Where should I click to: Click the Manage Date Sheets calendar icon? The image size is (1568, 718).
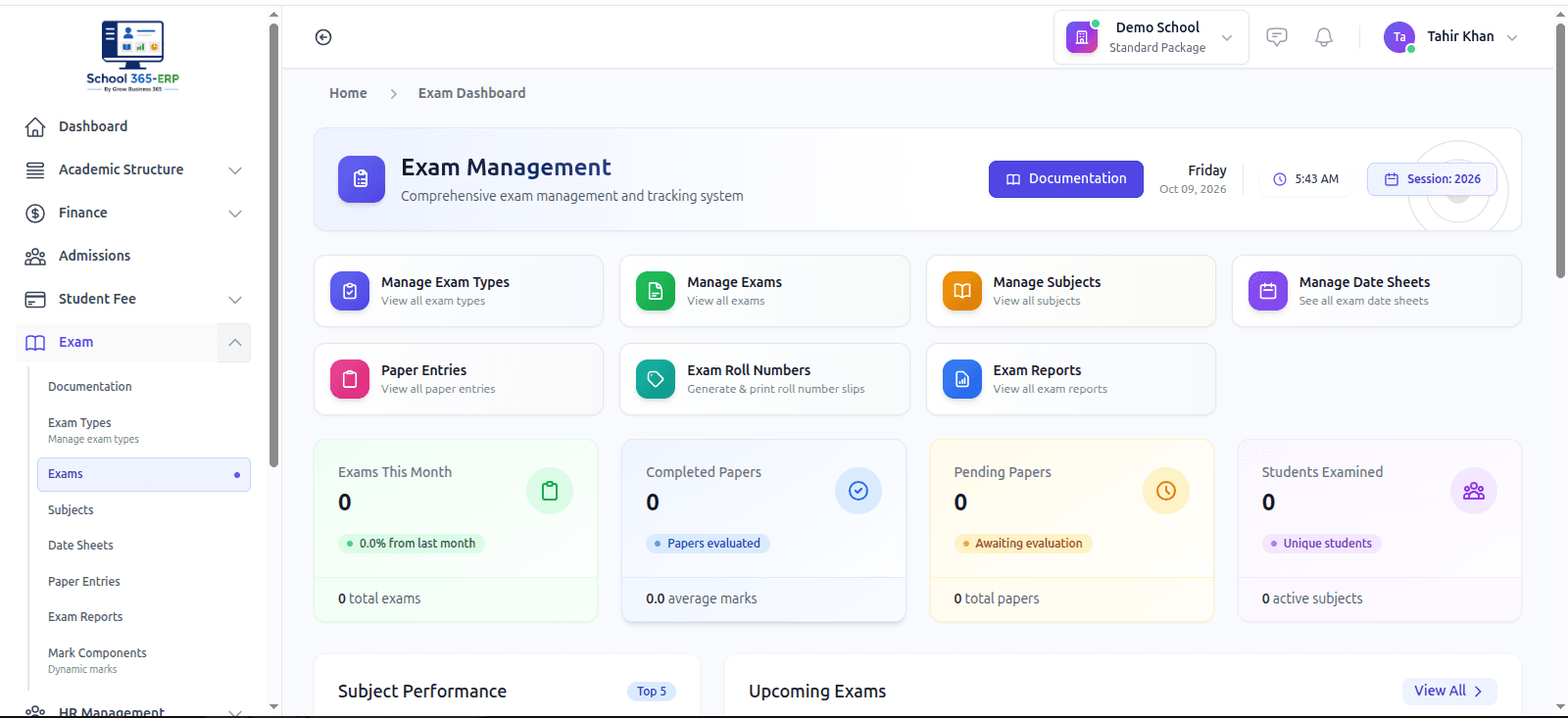pos(1268,291)
